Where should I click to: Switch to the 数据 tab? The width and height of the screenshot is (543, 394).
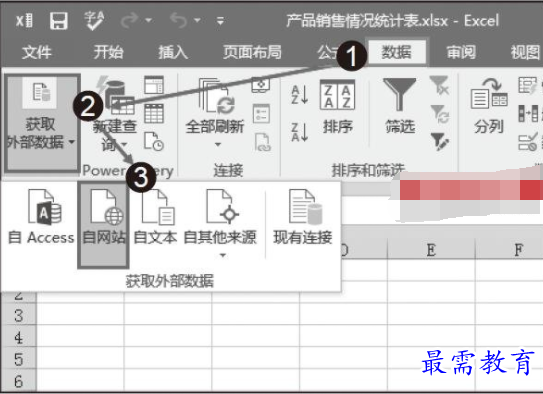(x=397, y=52)
